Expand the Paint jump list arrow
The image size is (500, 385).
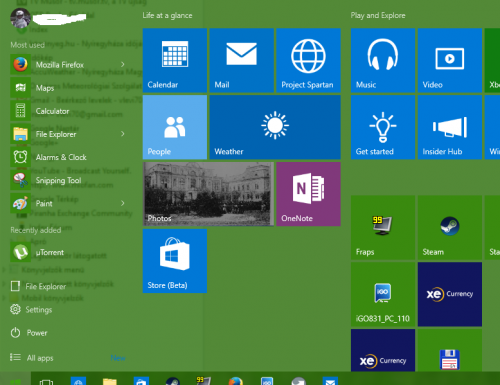(123, 203)
